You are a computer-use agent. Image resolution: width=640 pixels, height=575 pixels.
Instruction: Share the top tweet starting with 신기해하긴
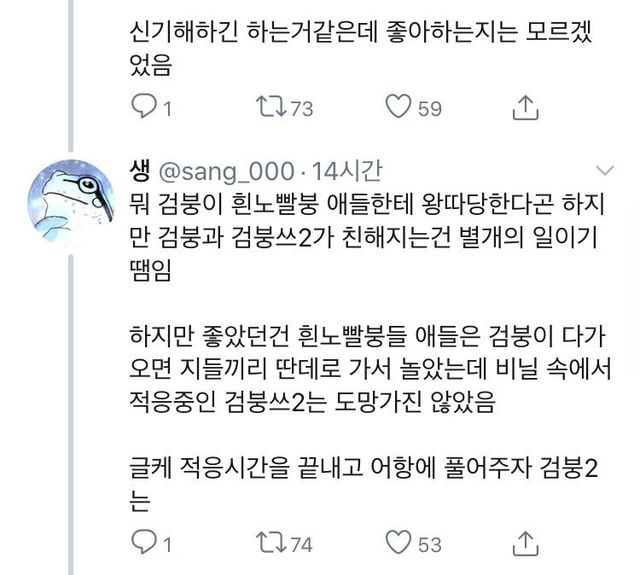click(x=527, y=106)
